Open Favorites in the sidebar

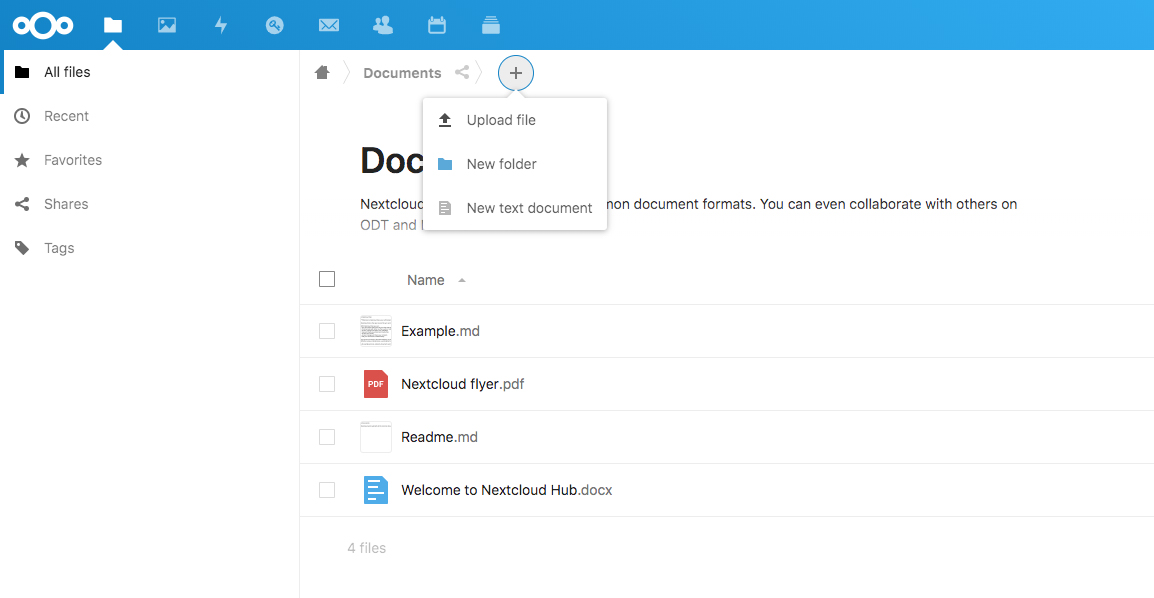pyautogui.click(x=149, y=160)
